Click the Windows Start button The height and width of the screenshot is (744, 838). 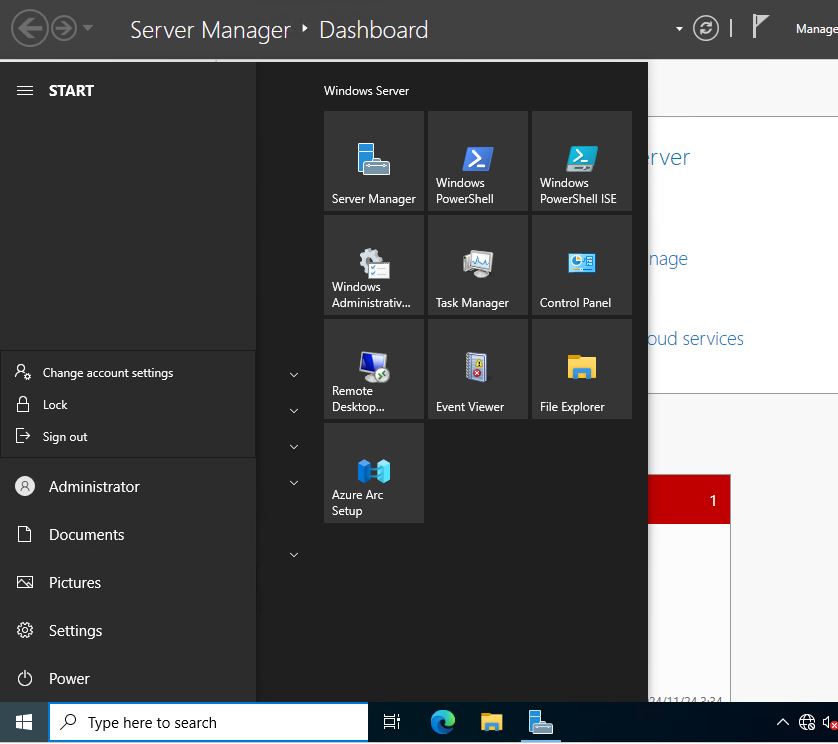[24, 723]
